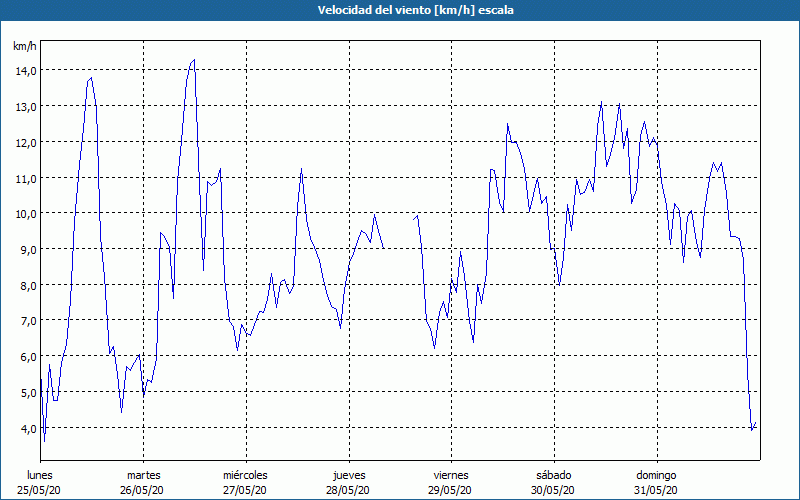
Task: Click the highest wind peak on martes
Action: (194, 60)
